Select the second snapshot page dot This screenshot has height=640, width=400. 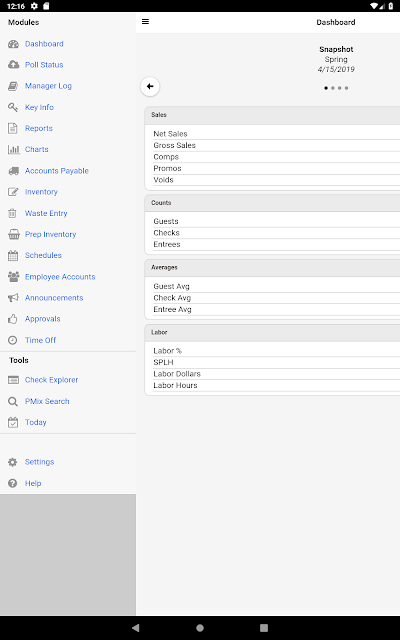tap(333, 88)
